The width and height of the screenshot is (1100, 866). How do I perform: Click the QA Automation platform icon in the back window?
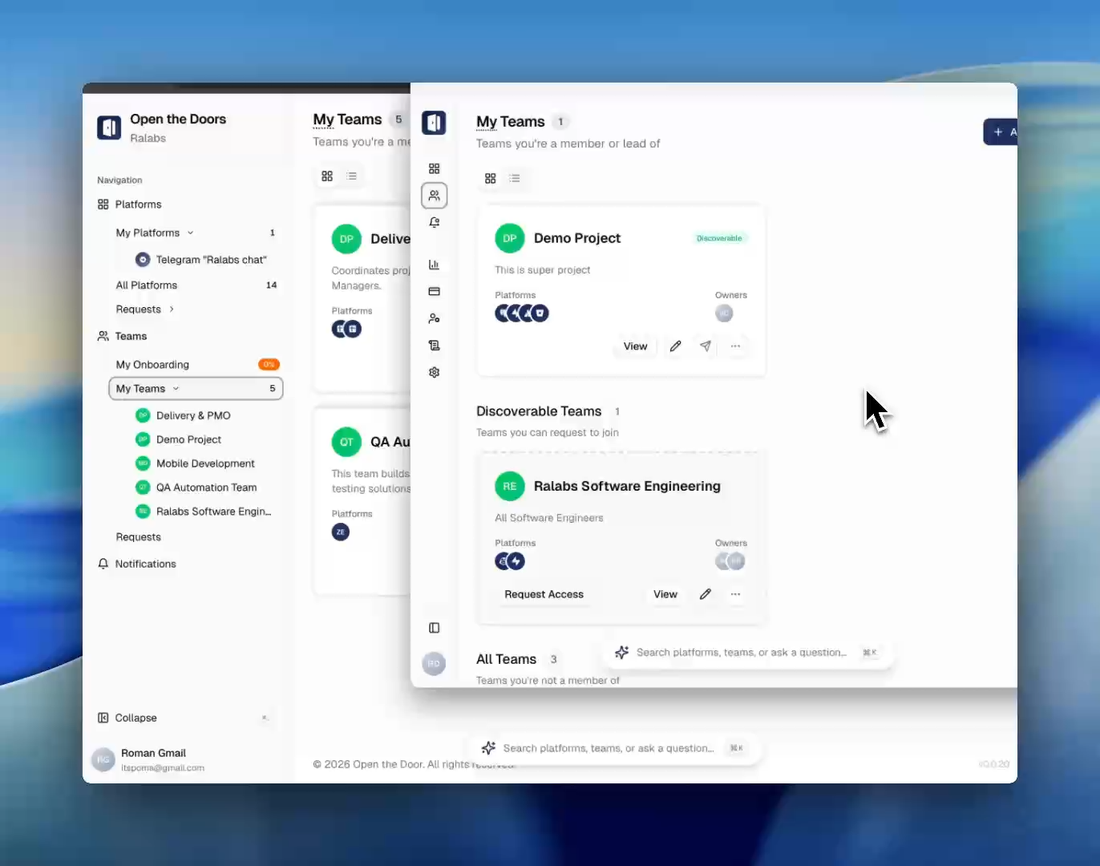[340, 532]
